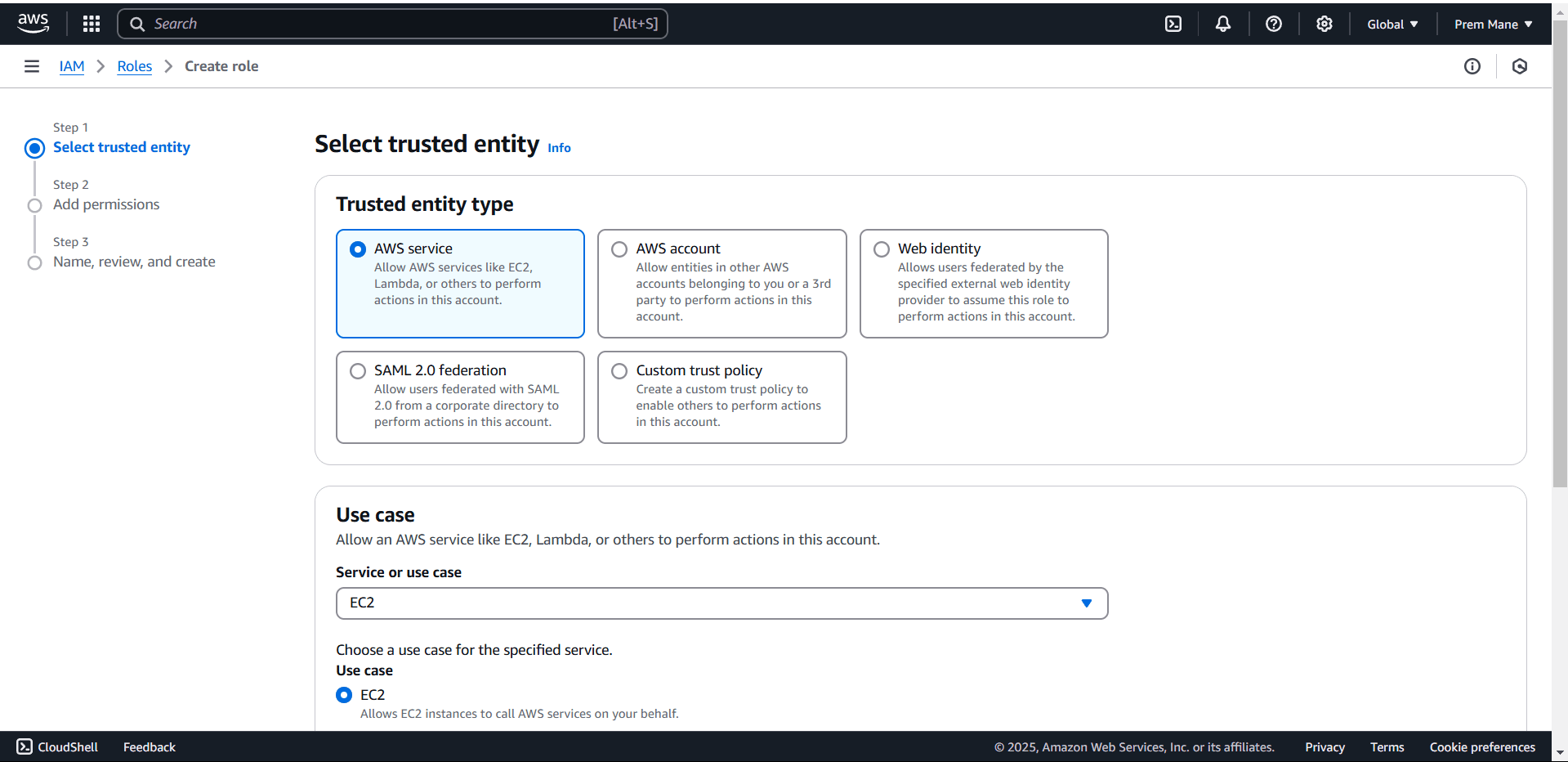Go to Step 1 Select trusted entity
Screen dimensions: 1568x762
tap(122, 147)
